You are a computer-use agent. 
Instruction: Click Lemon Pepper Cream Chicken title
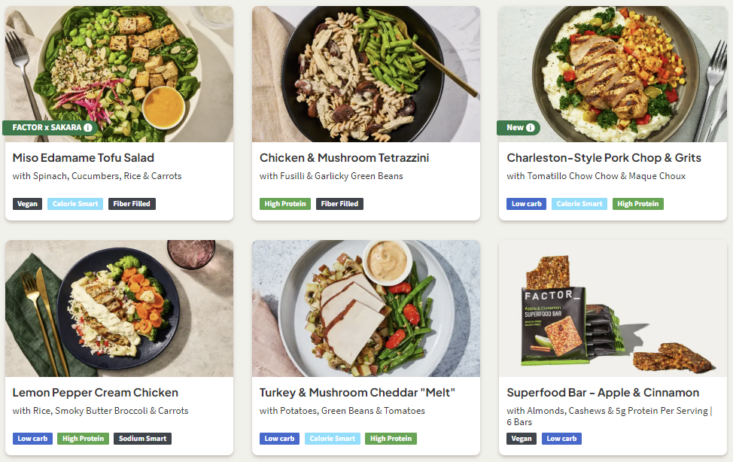coord(95,393)
